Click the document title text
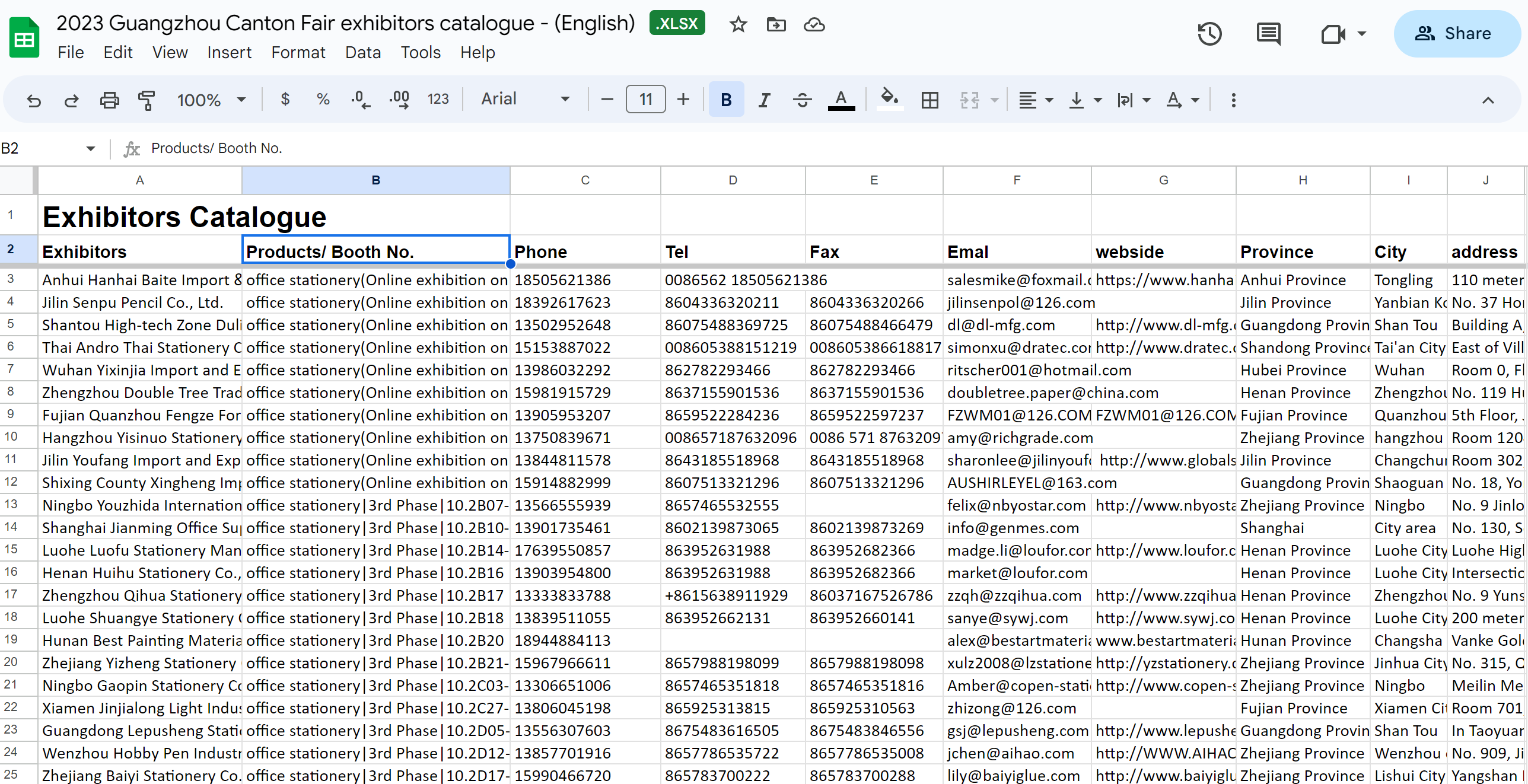 coord(345,23)
